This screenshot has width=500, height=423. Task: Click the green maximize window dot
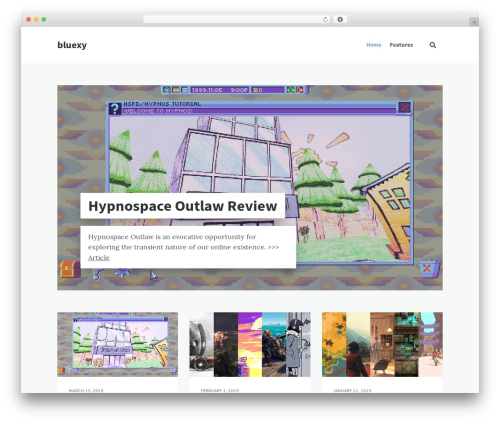point(44,20)
